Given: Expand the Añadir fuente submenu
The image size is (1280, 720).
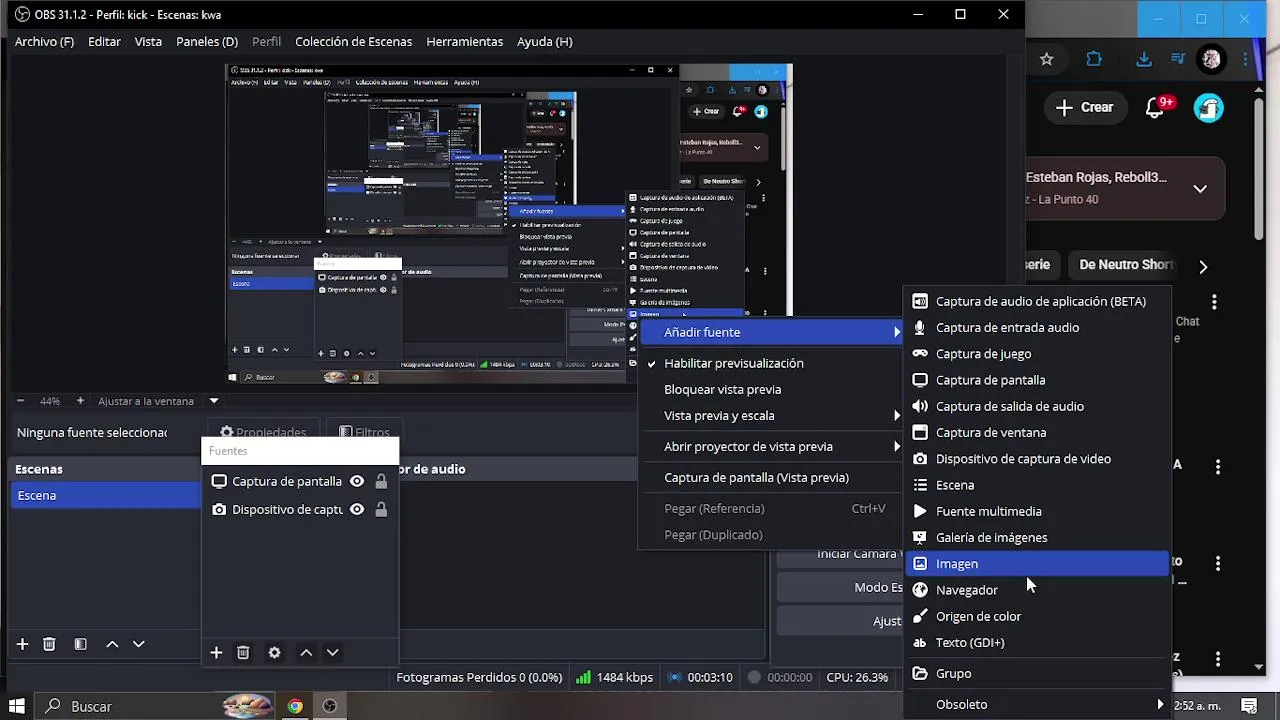Looking at the screenshot, I should [770, 332].
